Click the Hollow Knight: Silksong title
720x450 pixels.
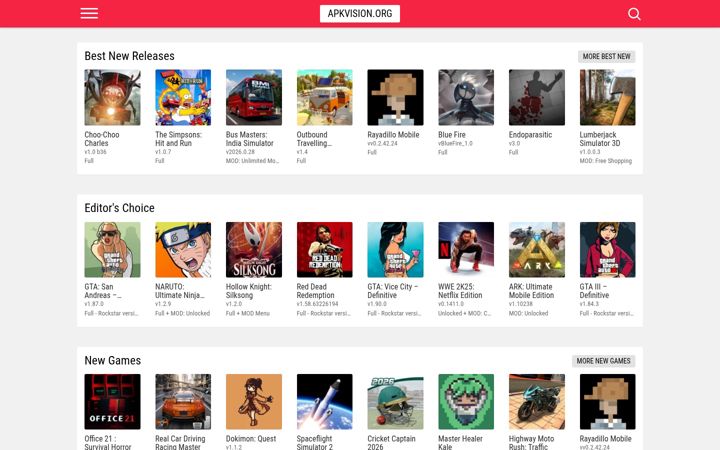249,291
